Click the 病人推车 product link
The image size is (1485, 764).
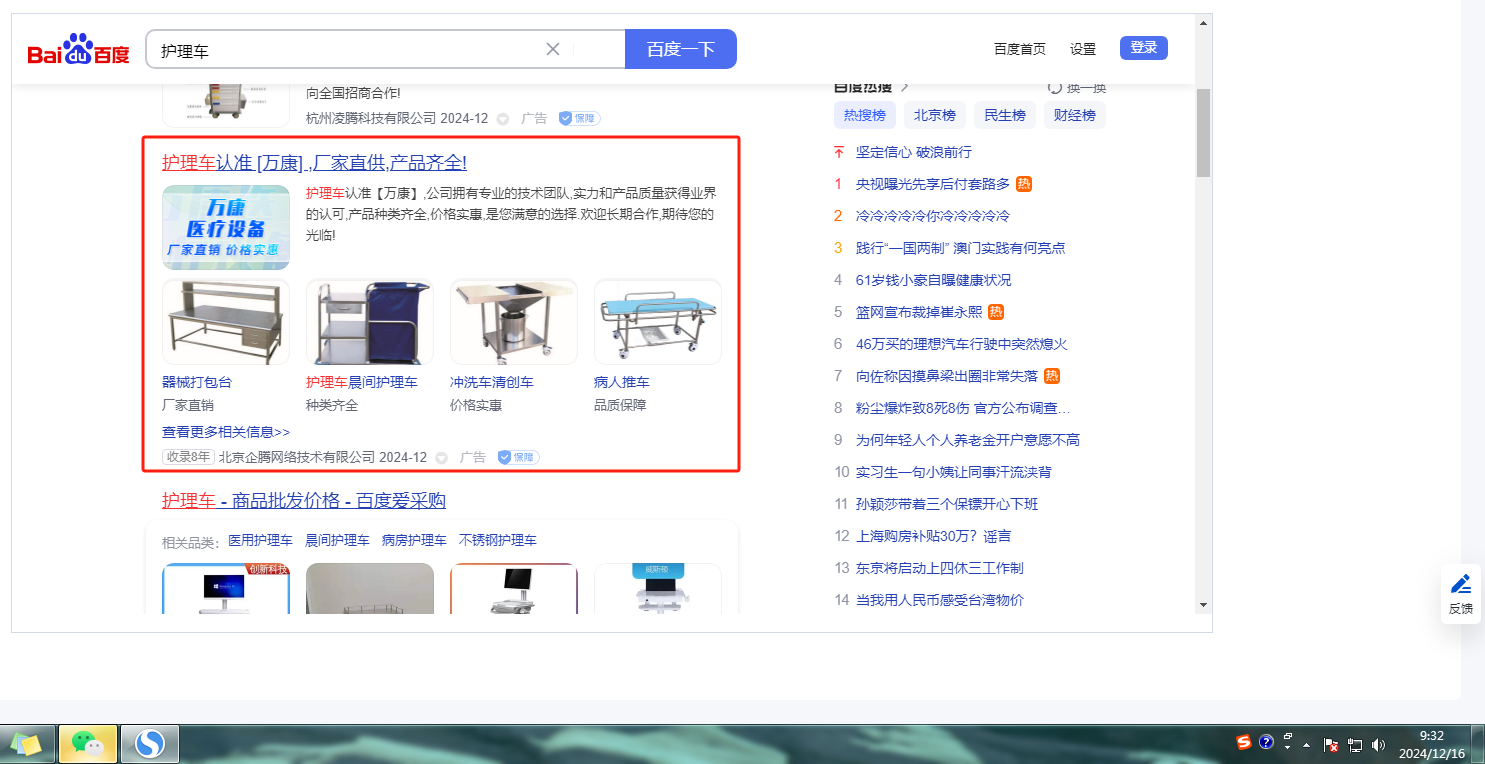coord(622,382)
